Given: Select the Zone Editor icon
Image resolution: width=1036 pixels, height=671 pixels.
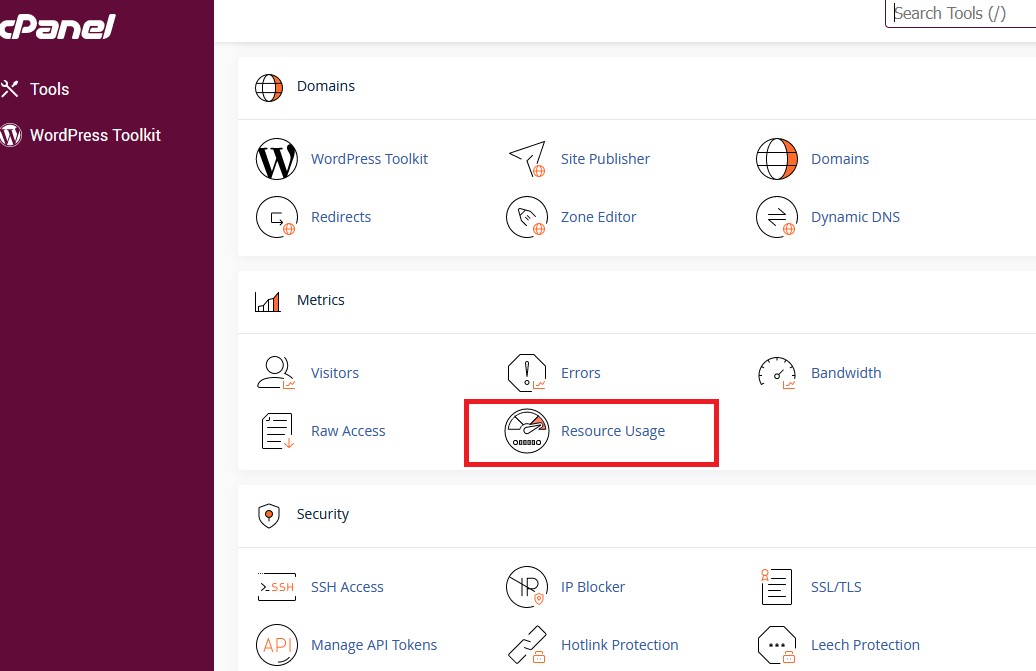Looking at the screenshot, I should click(x=527, y=217).
